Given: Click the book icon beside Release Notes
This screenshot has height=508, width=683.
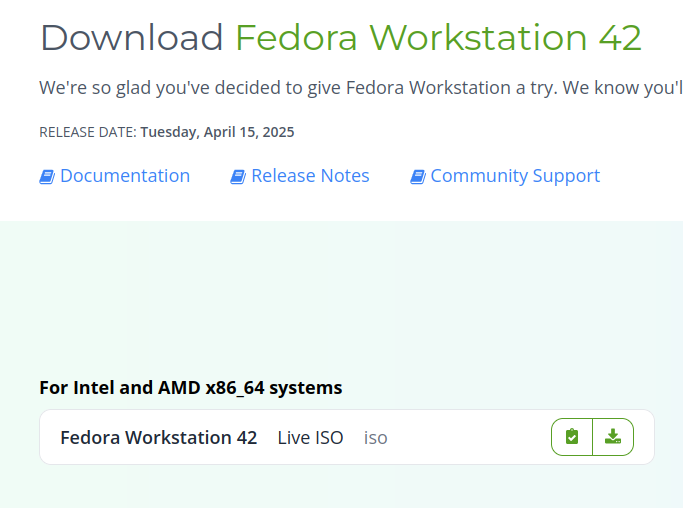Looking at the screenshot, I should (x=238, y=177).
